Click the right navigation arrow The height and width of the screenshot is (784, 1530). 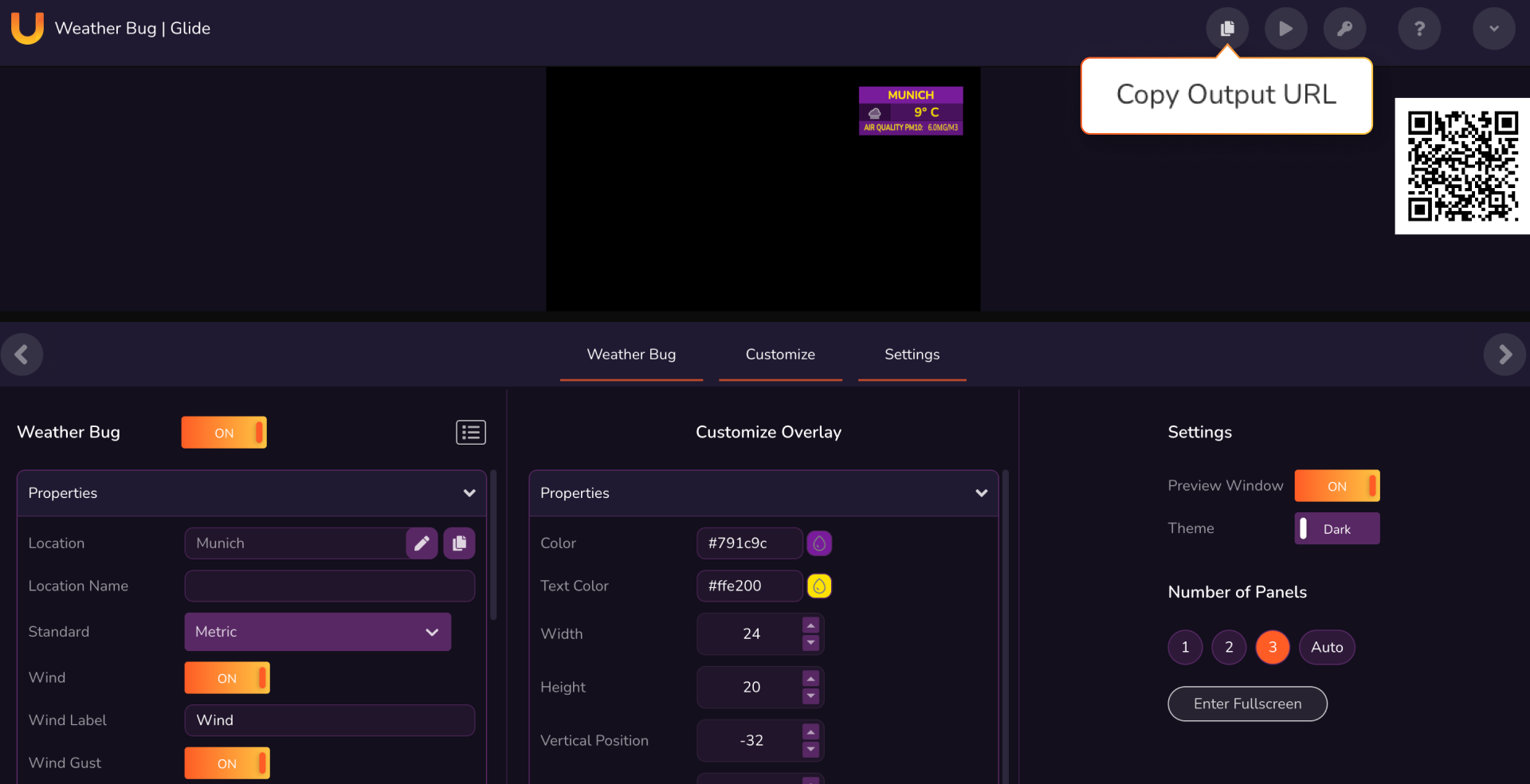1504,354
